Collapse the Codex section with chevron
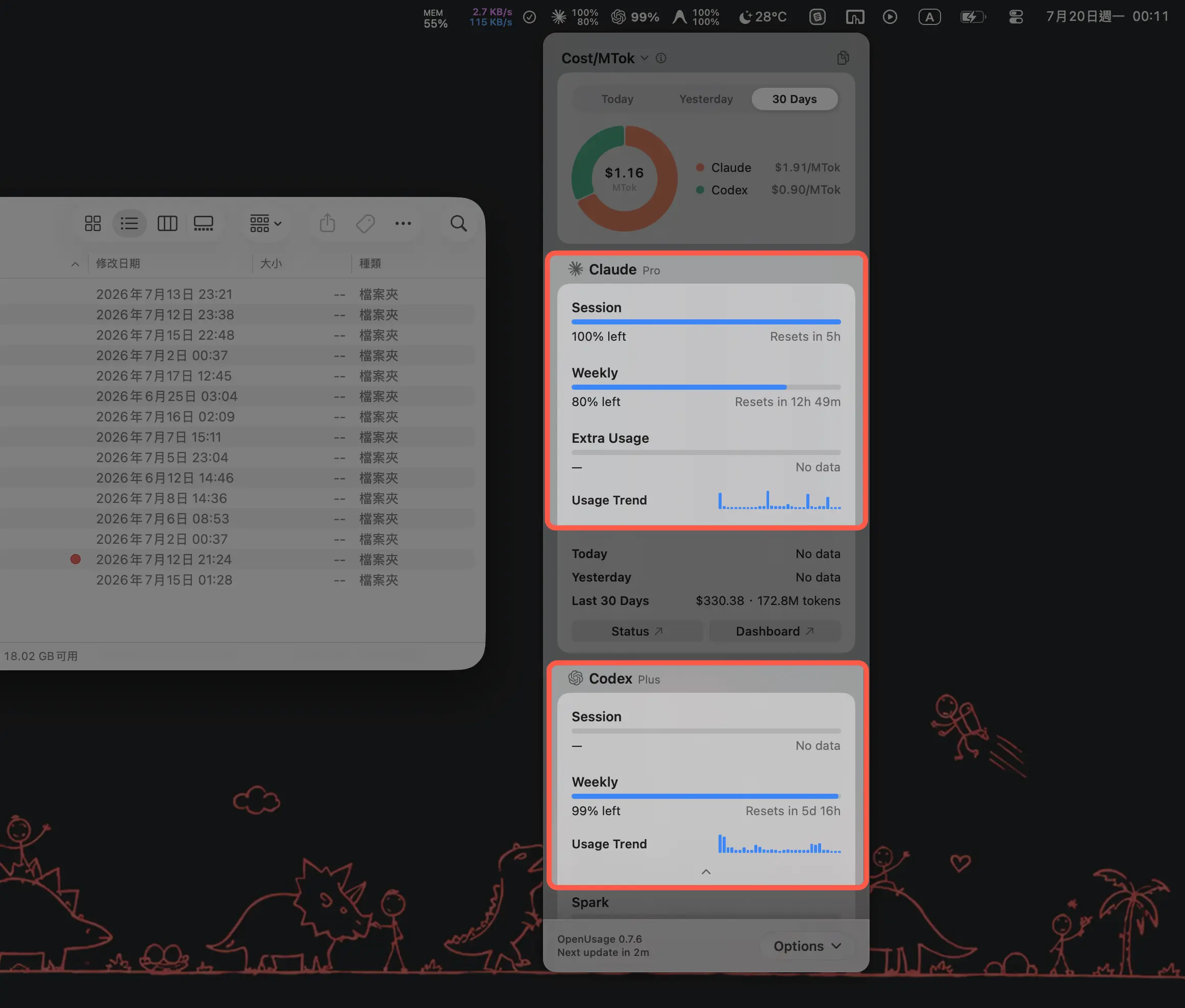This screenshot has width=1185, height=1008. (x=706, y=872)
